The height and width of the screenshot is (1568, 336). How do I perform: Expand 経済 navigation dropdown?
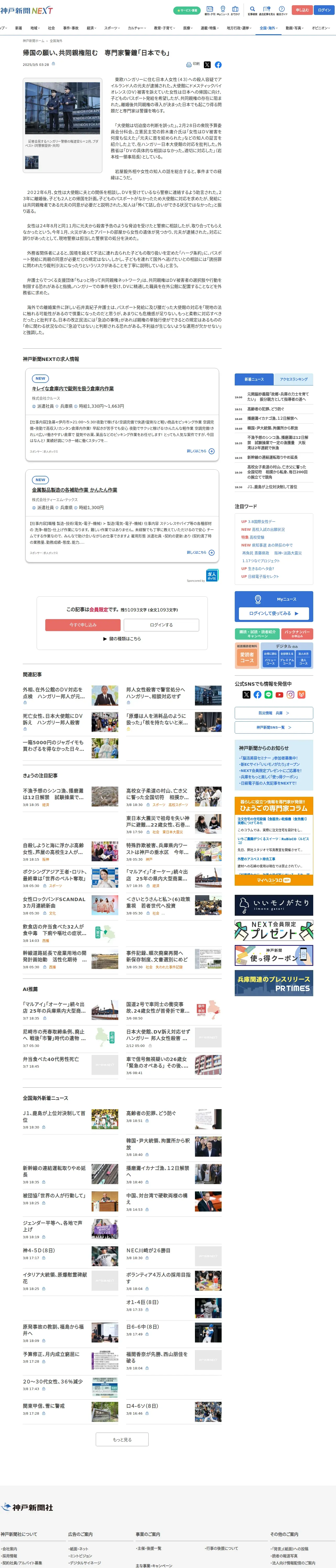(x=92, y=28)
